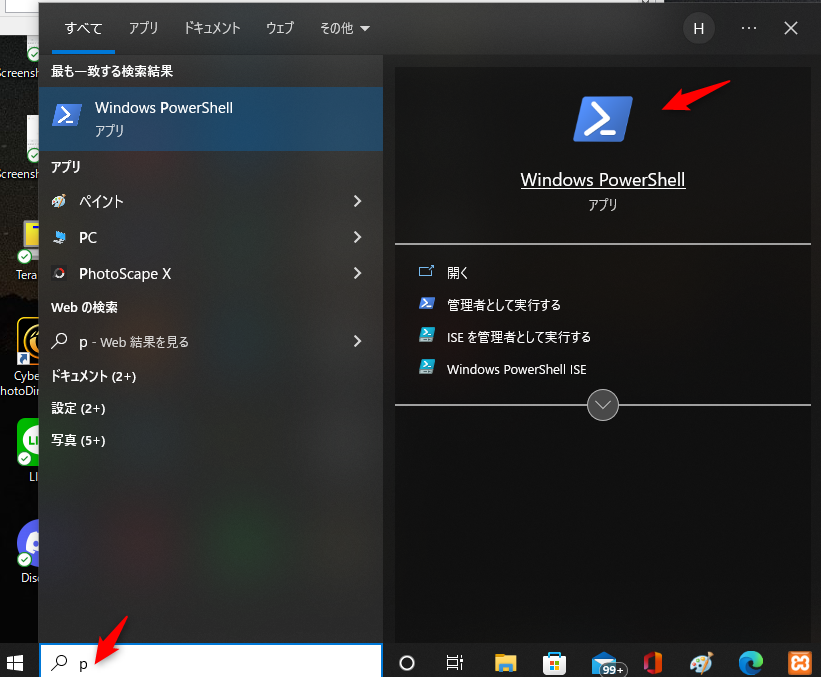Close the search panel with X
The height and width of the screenshot is (677, 821).
coord(791,28)
